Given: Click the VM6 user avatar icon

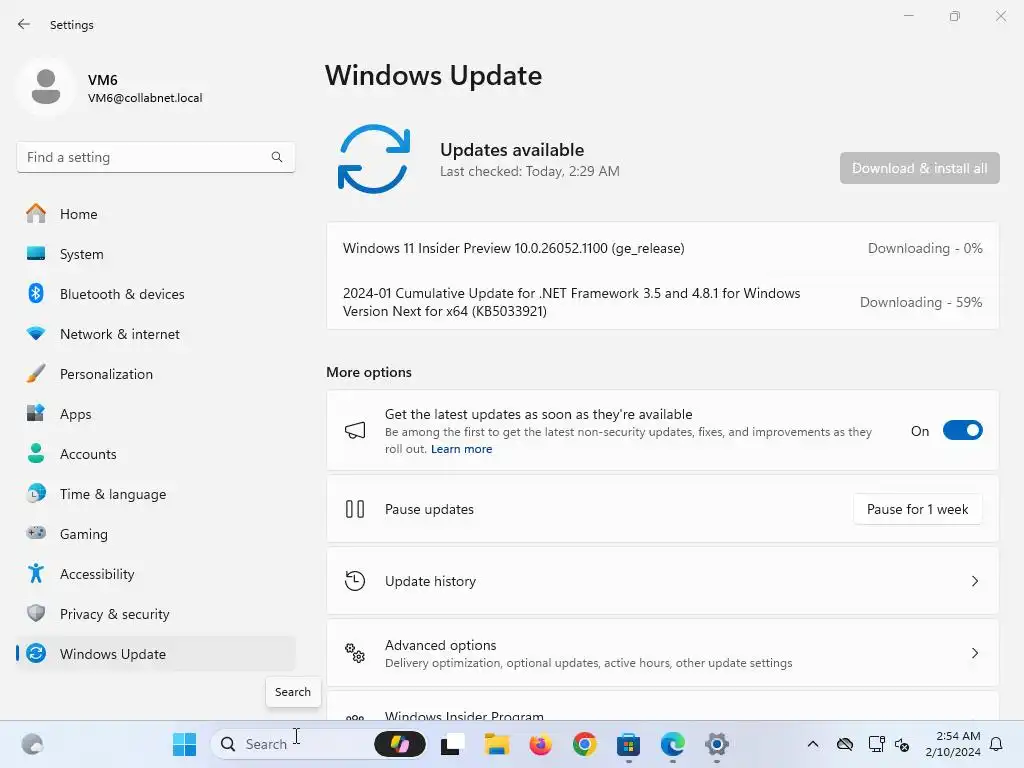Looking at the screenshot, I should pyautogui.click(x=46, y=87).
